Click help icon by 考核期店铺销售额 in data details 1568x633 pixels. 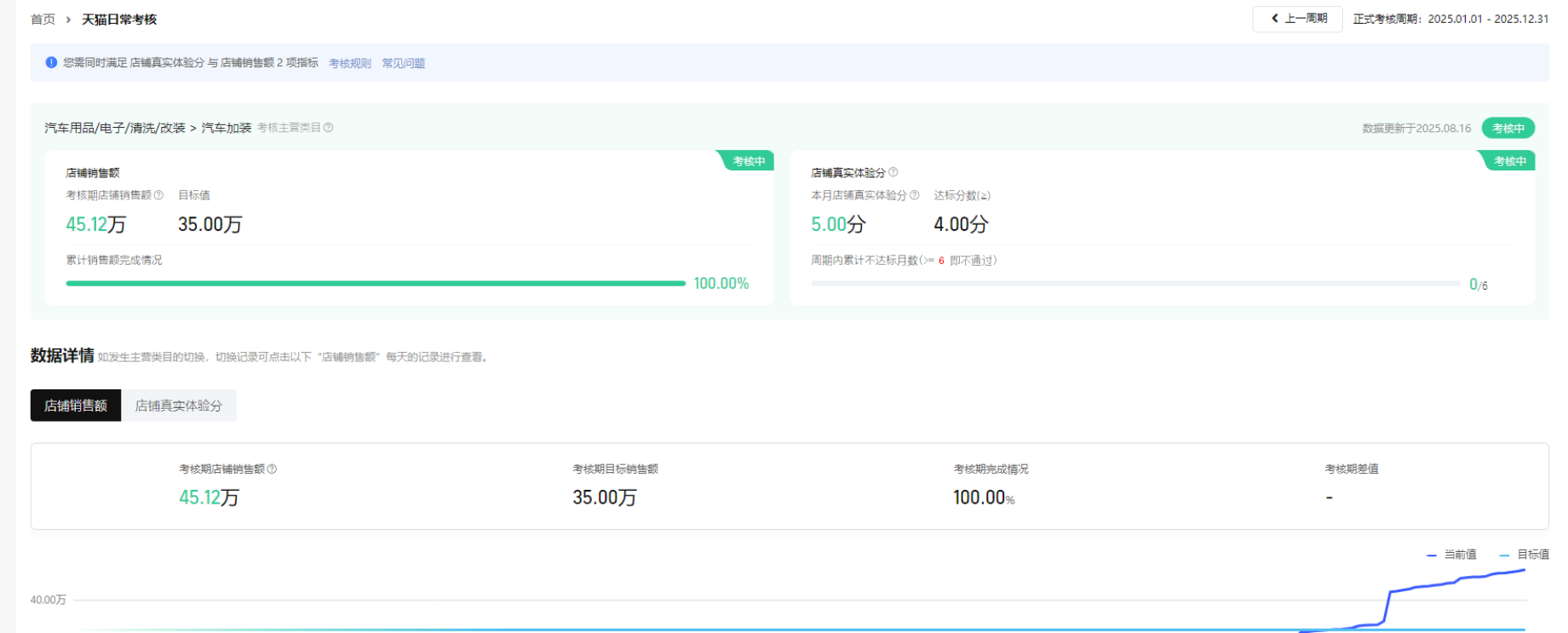point(272,469)
